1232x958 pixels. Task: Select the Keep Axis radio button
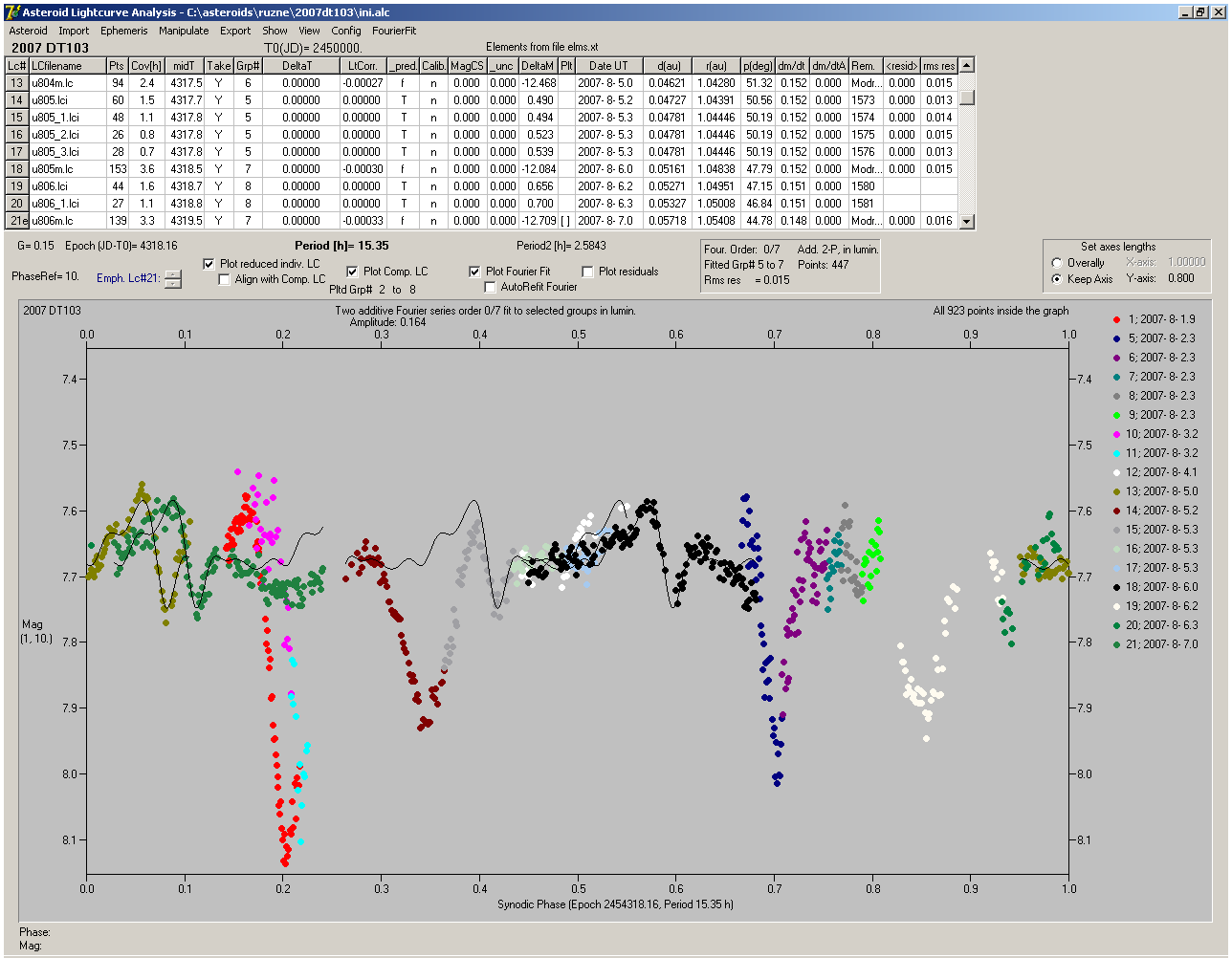pyautogui.click(x=1057, y=279)
